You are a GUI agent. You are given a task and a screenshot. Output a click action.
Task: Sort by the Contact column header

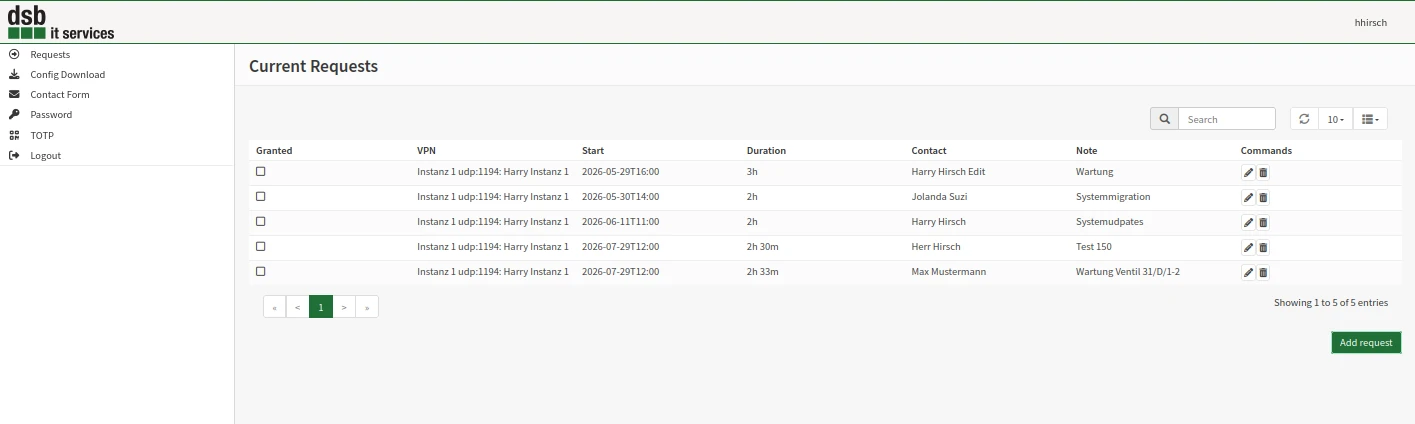[929, 151]
